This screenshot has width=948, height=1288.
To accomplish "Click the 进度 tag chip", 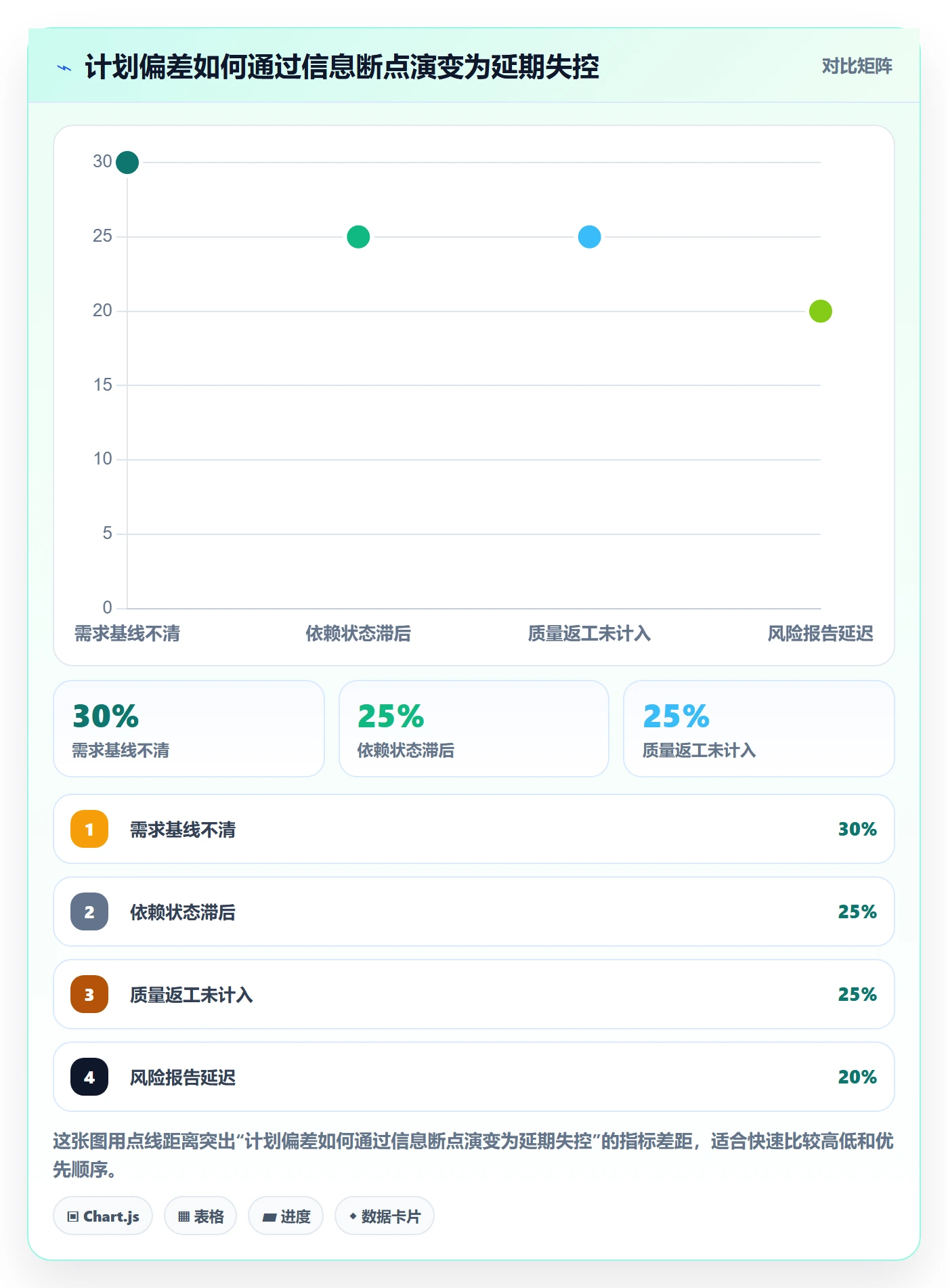I will [286, 1216].
